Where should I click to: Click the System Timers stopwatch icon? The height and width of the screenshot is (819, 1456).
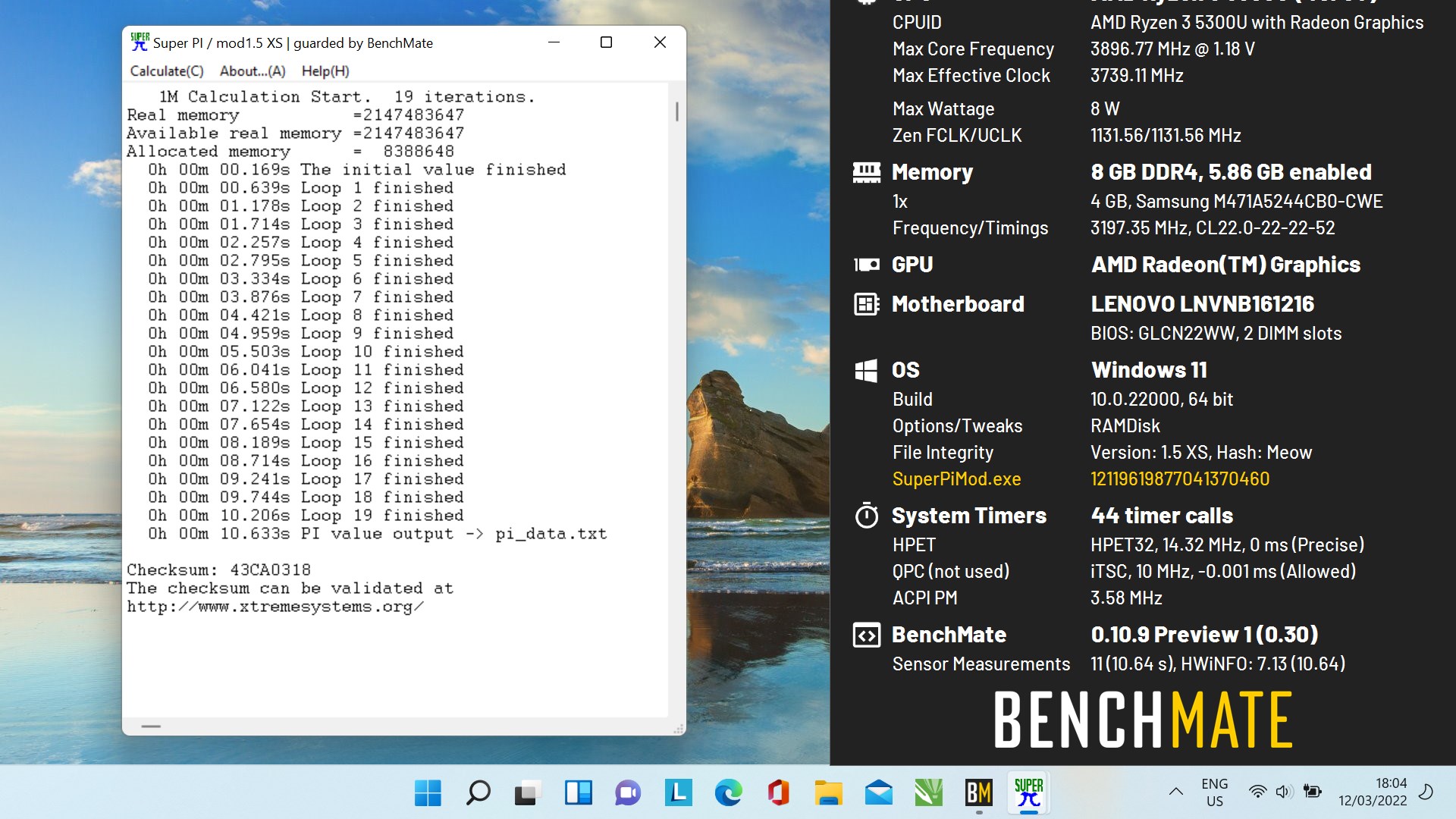[866, 516]
